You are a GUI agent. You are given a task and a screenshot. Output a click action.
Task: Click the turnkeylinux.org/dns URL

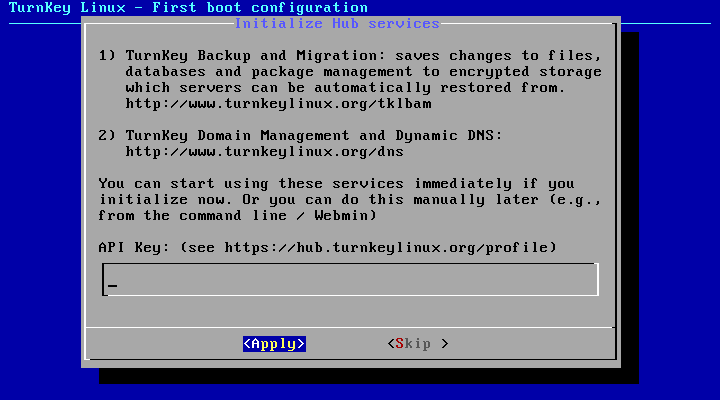click(x=264, y=152)
